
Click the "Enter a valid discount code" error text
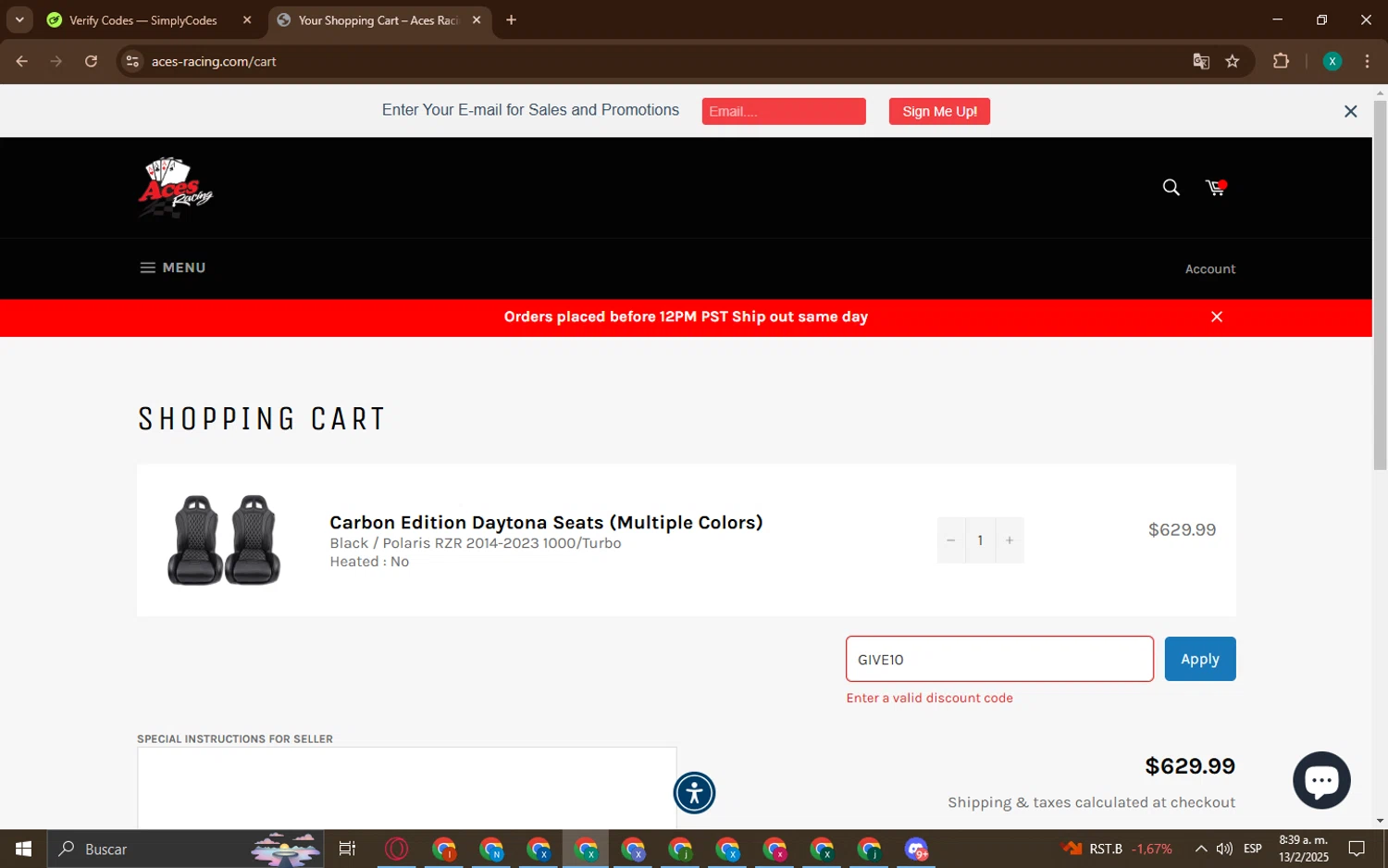click(x=929, y=699)
